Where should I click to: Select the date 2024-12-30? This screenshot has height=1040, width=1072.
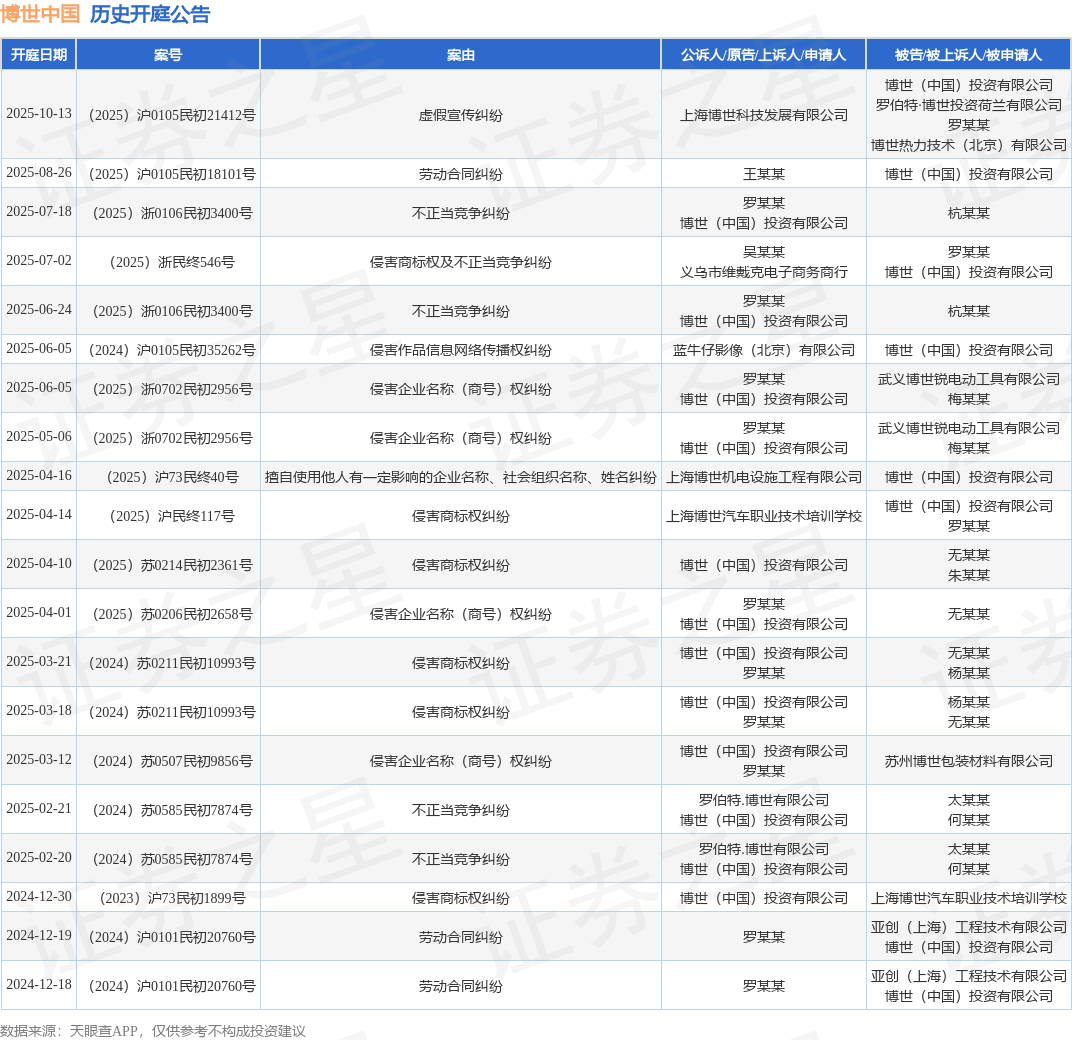39,896
